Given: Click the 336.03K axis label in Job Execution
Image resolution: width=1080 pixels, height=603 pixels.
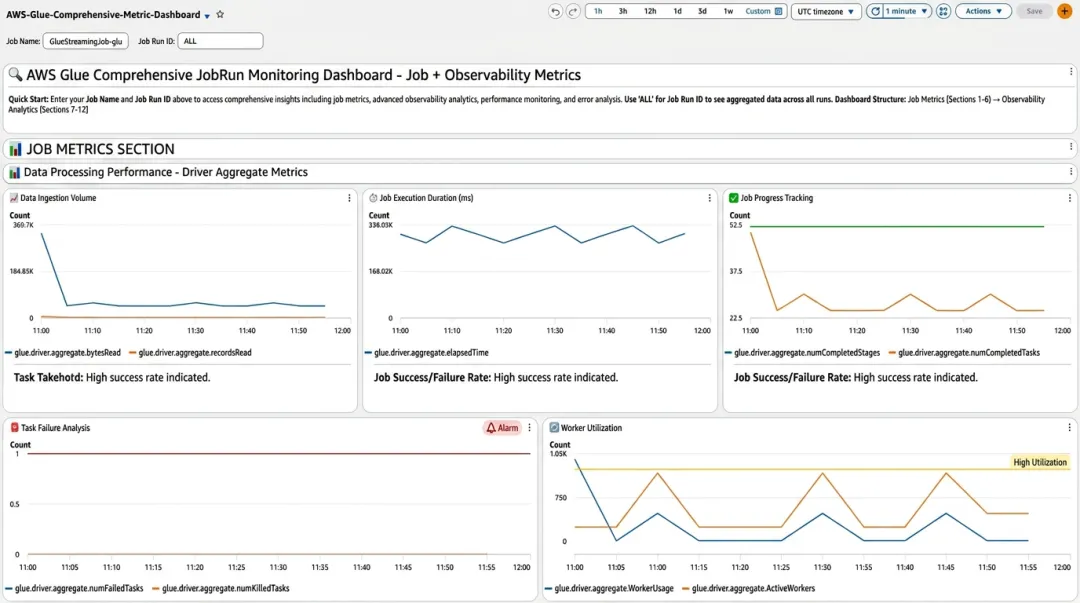Looking at the screenshot, I should coord(380,225).
